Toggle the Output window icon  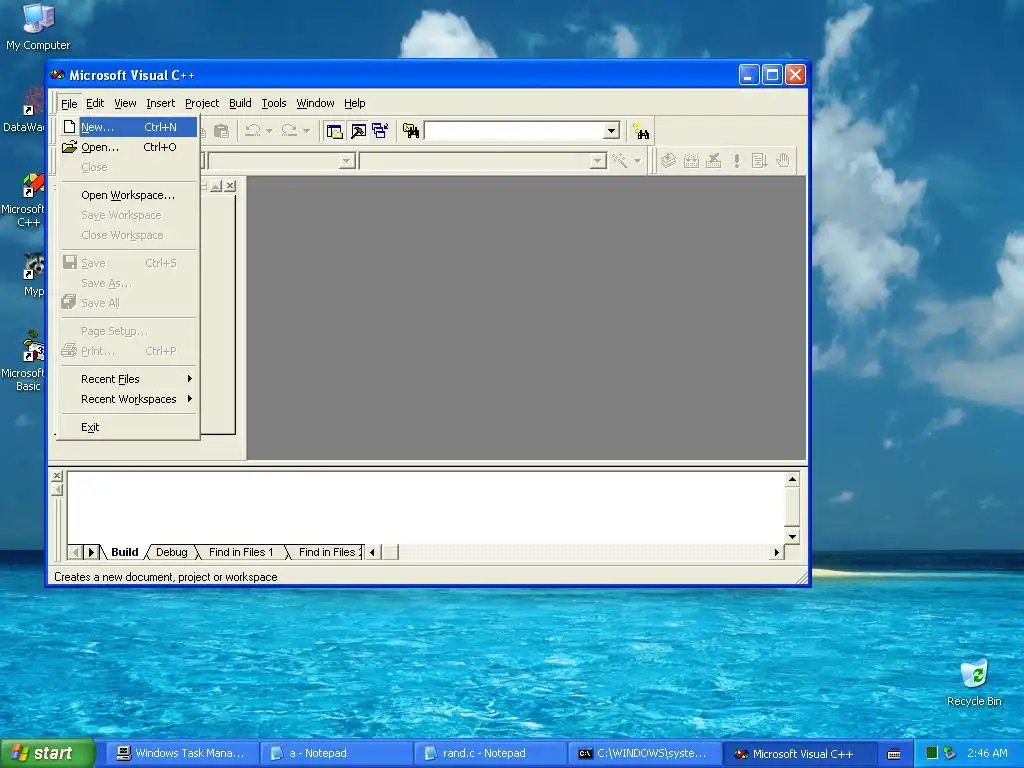[x=358, y=131]
